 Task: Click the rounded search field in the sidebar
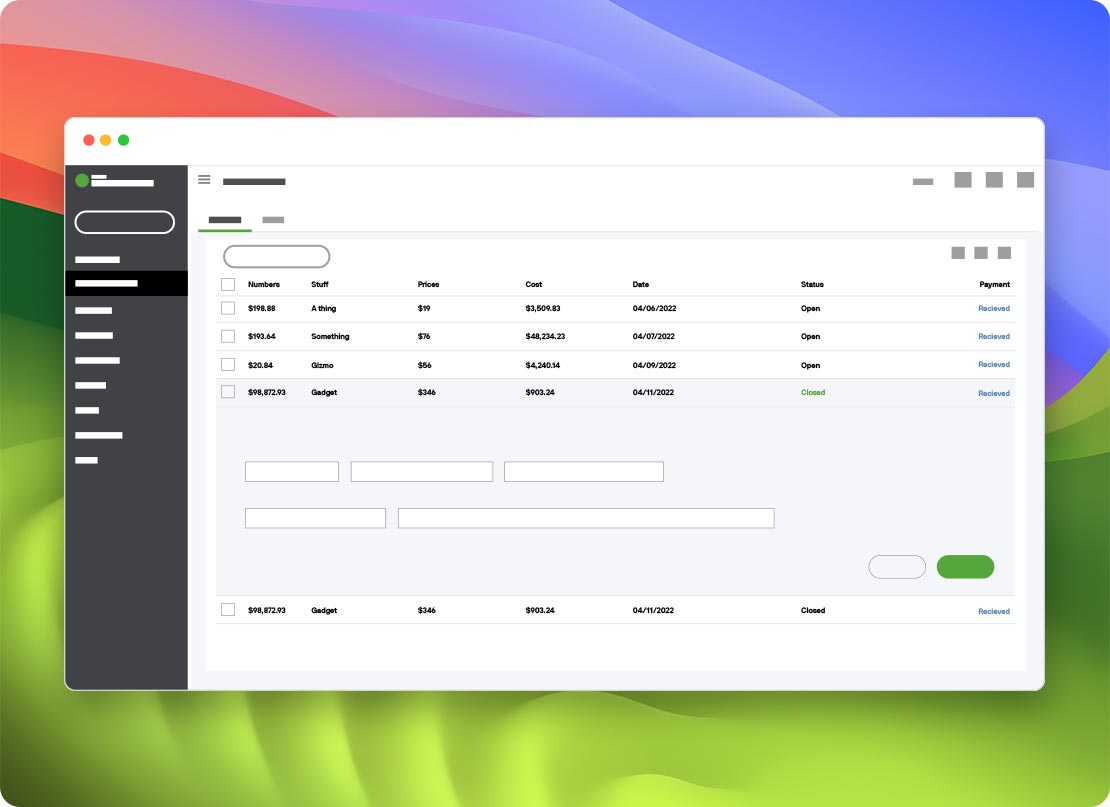click(x=125, y=222)
